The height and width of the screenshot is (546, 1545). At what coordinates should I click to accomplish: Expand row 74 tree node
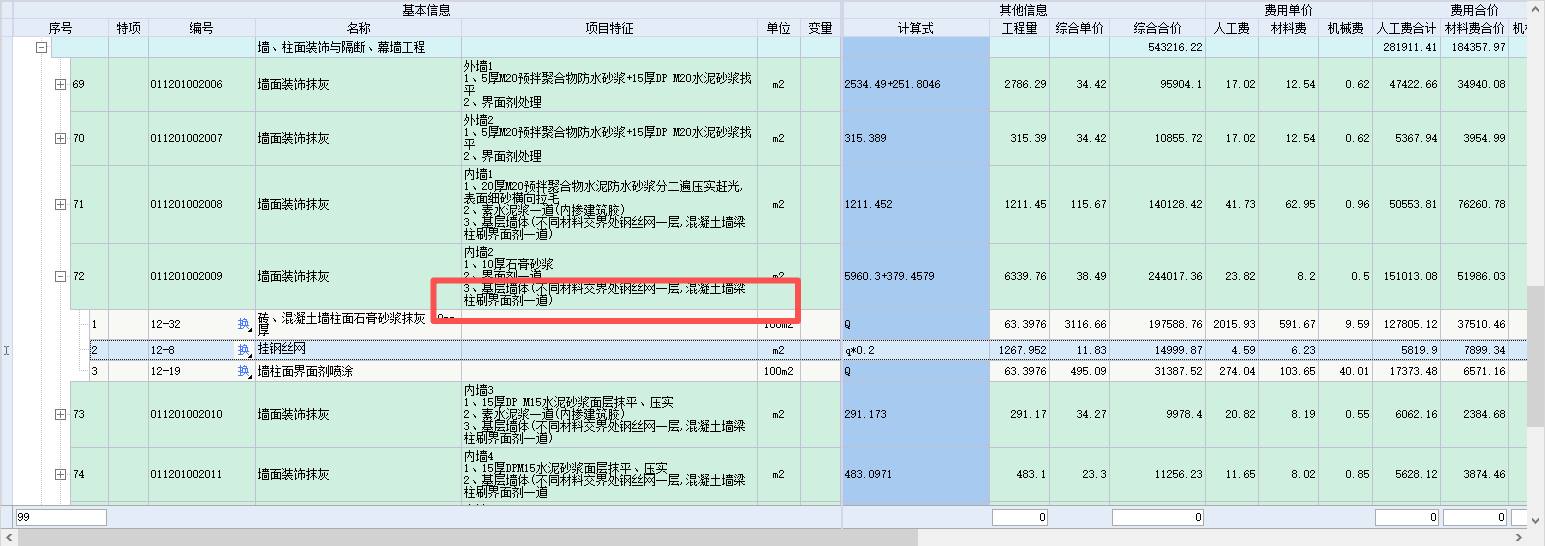pos(60,474)
